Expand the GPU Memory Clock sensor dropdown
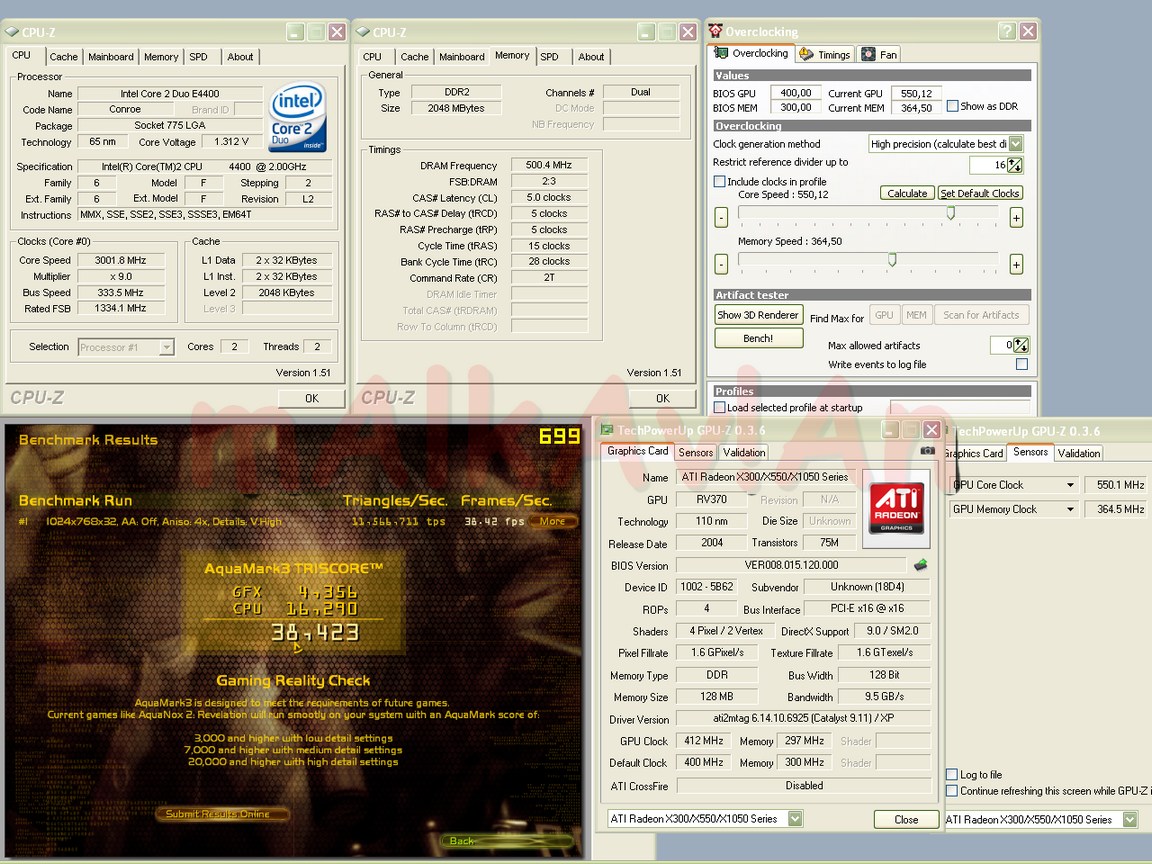Screen dimensions: 1152x864 1070,509
